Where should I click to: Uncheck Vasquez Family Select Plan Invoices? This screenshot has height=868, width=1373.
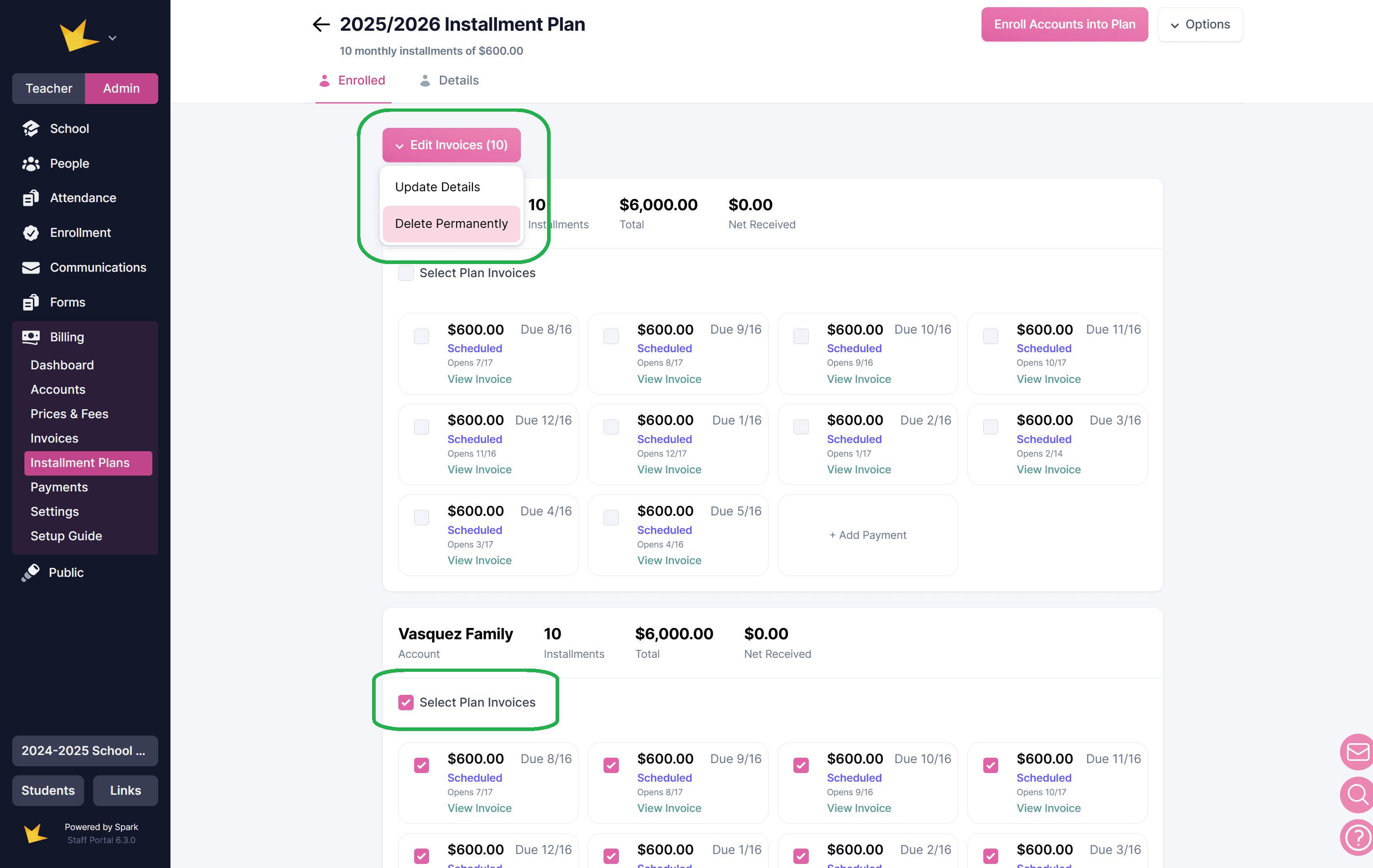tap(406, 702)
